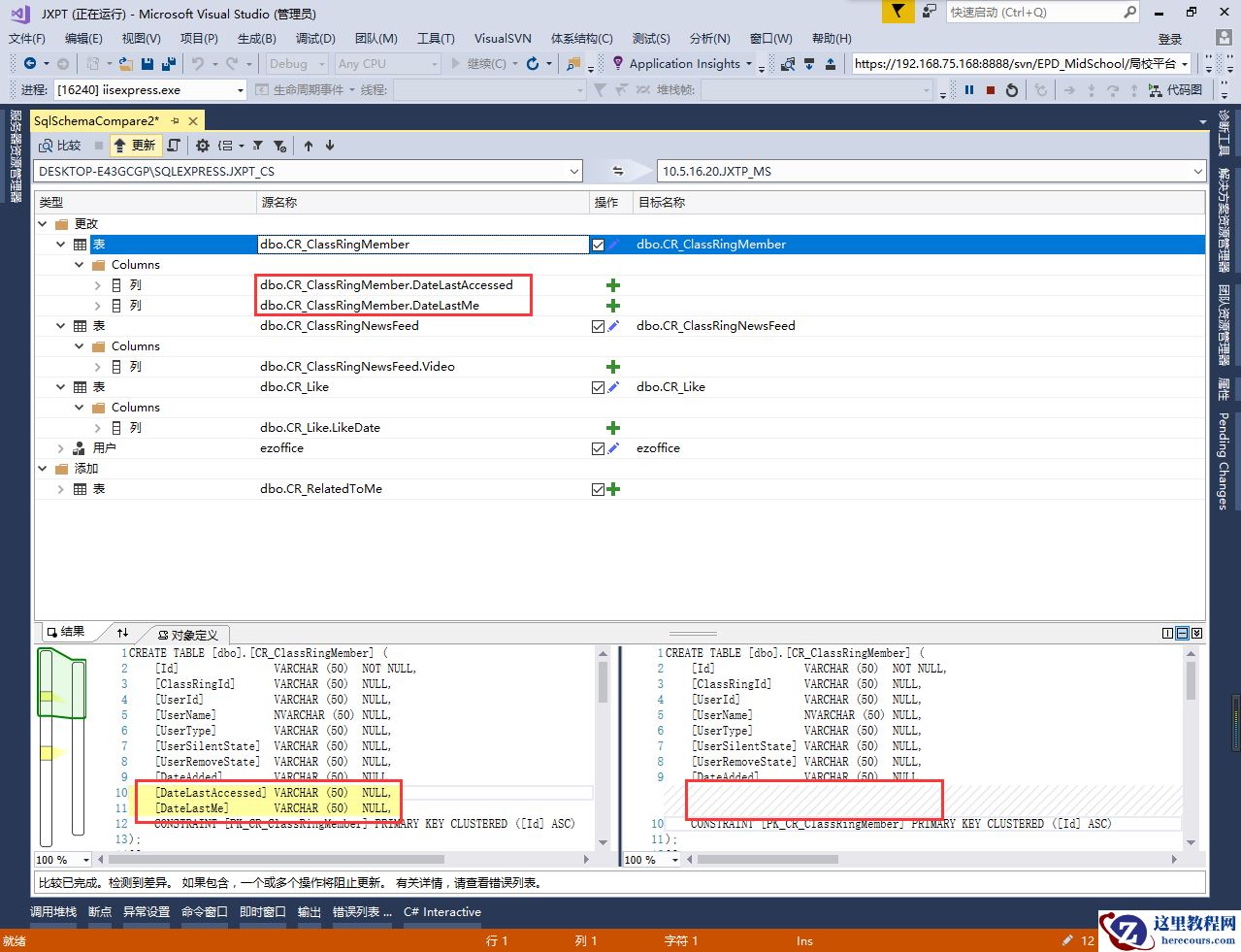Collapse the 更改 (changes) group
This screenshot has width=1241, height=952.
[43, 224]
